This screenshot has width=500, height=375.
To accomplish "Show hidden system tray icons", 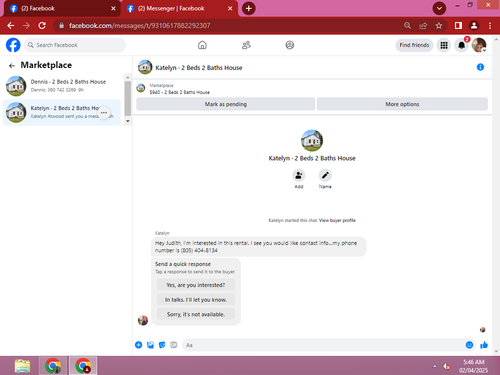I will coord(435,366).
